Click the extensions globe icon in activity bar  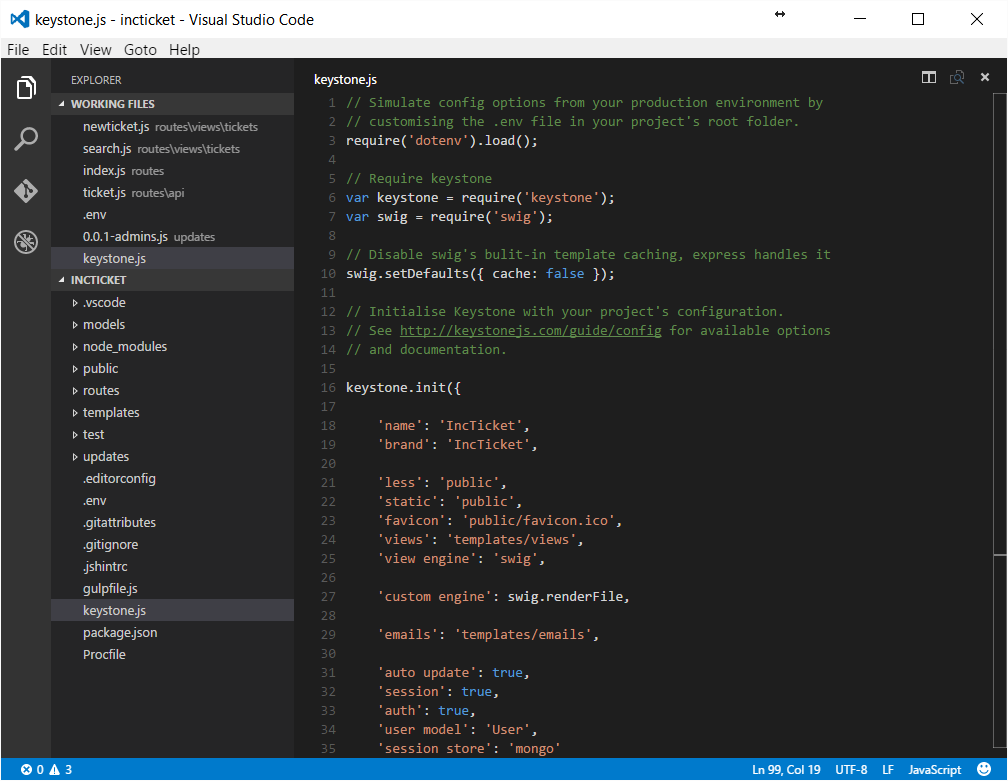pyautogui.click(x=25, y=240)
